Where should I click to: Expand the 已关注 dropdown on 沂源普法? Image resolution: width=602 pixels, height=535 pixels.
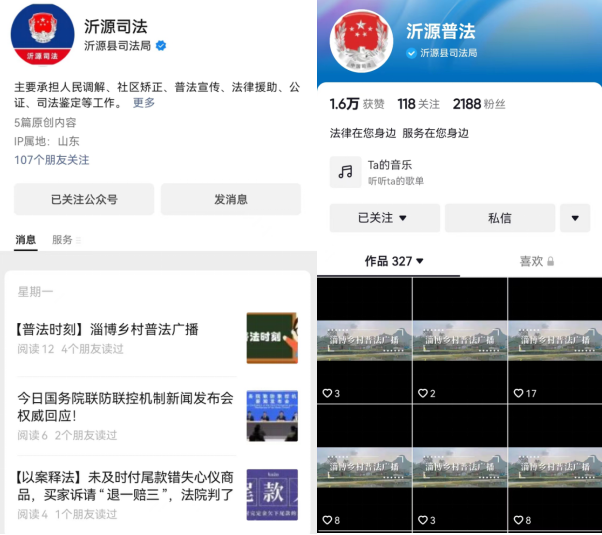pyautogui.click(x=384, y=217)
